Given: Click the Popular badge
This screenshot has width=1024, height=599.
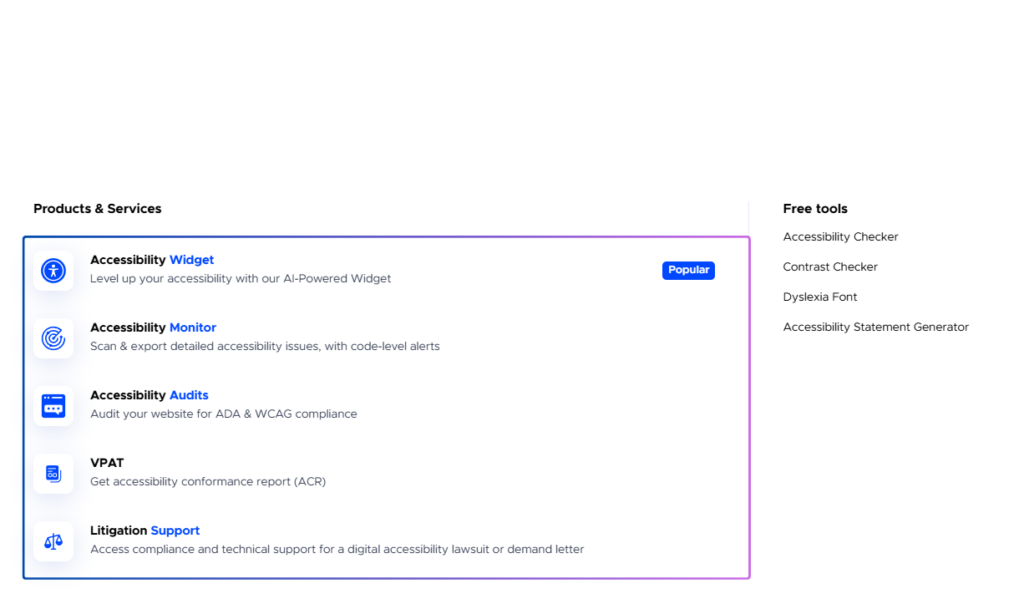Looking at the screenshot, I should pos(688,270).
